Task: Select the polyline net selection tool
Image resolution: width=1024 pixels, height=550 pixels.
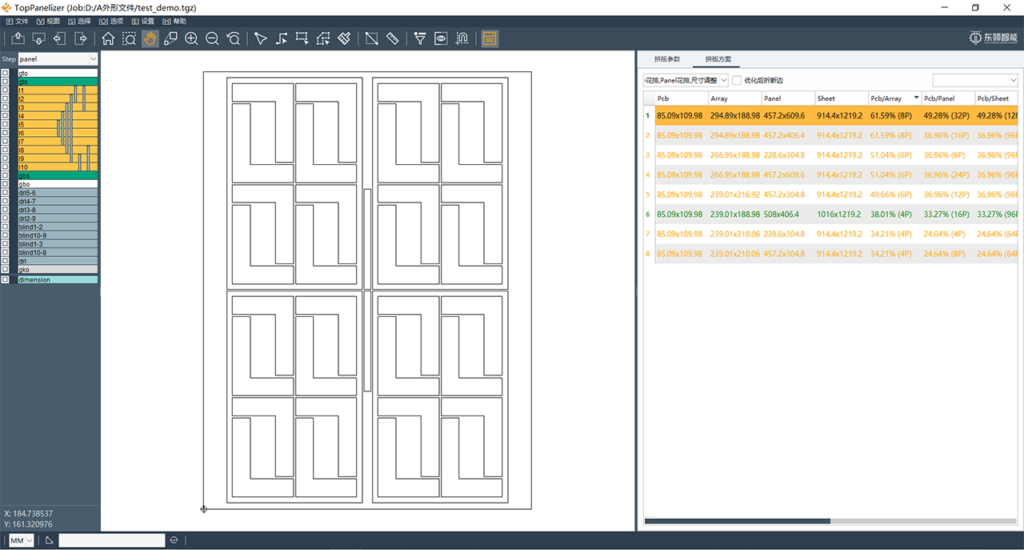Action: coord(281,39)
